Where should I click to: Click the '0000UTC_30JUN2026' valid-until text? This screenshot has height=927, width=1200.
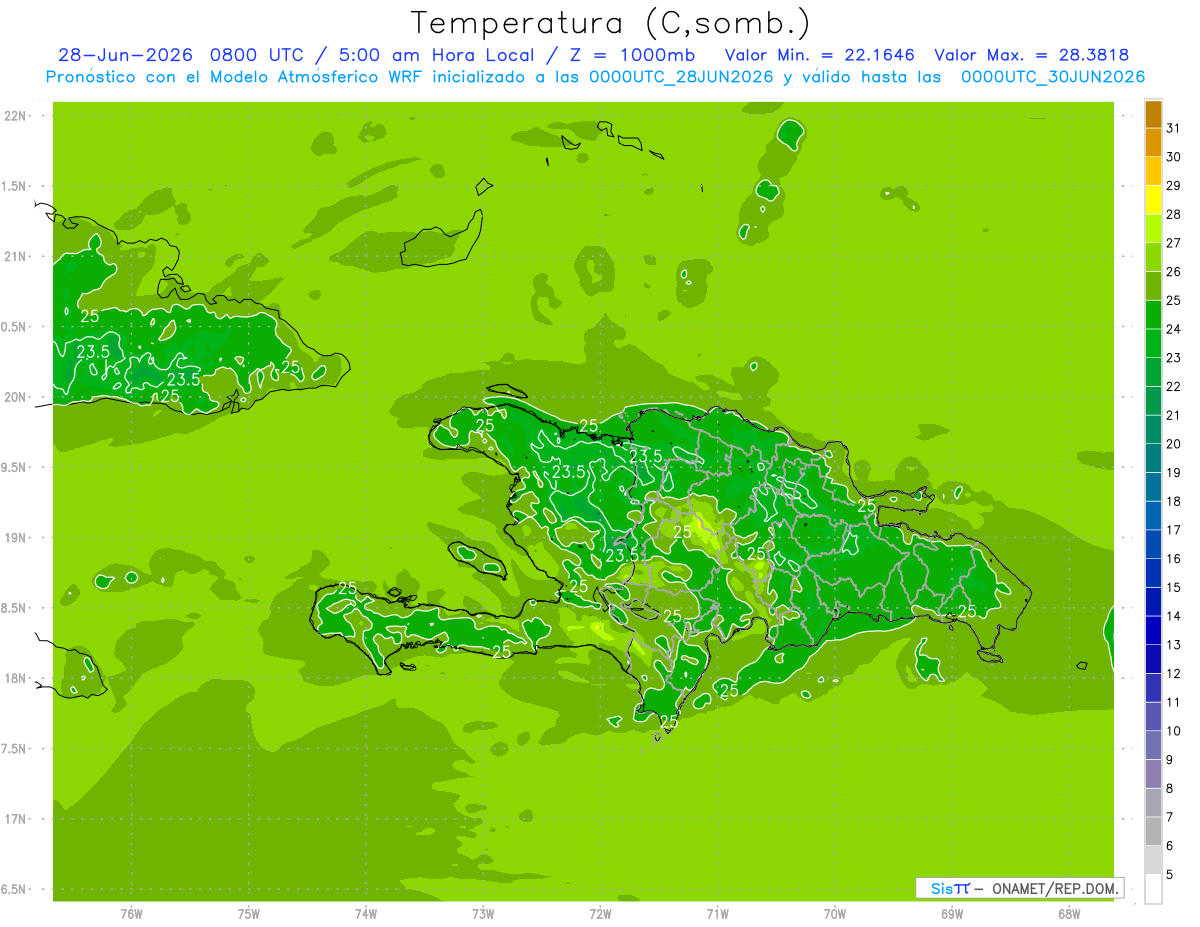pos(1053,77)
